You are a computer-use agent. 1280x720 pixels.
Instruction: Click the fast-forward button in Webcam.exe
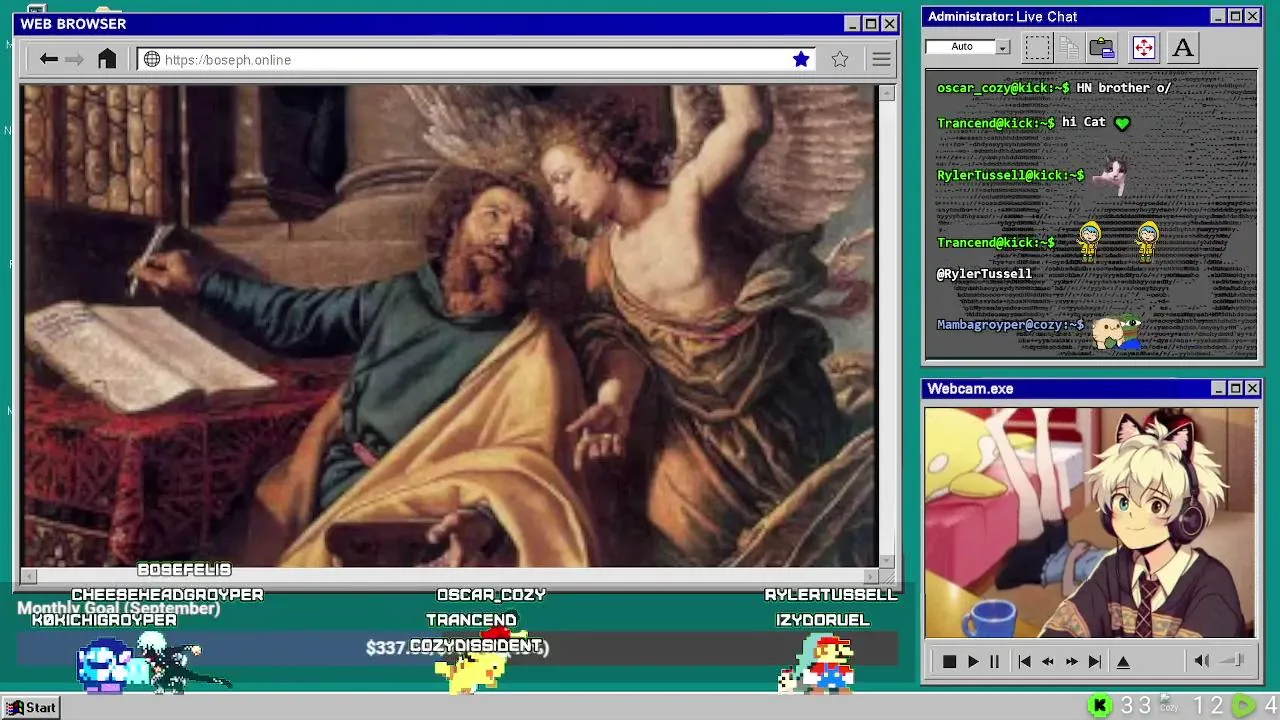coord(1072,661)
